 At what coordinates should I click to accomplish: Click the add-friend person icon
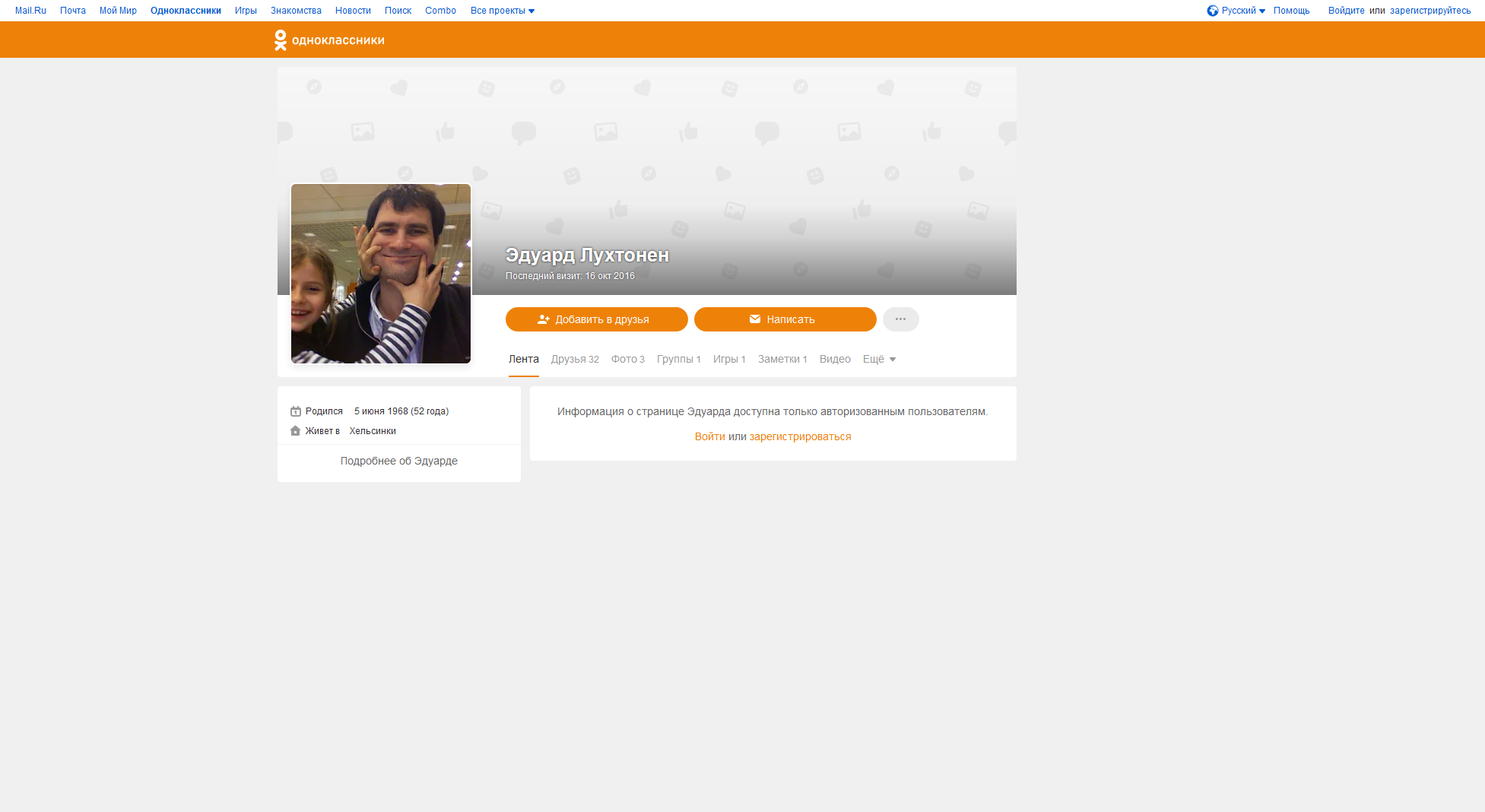pyautogui.click(x=543, y=319)
